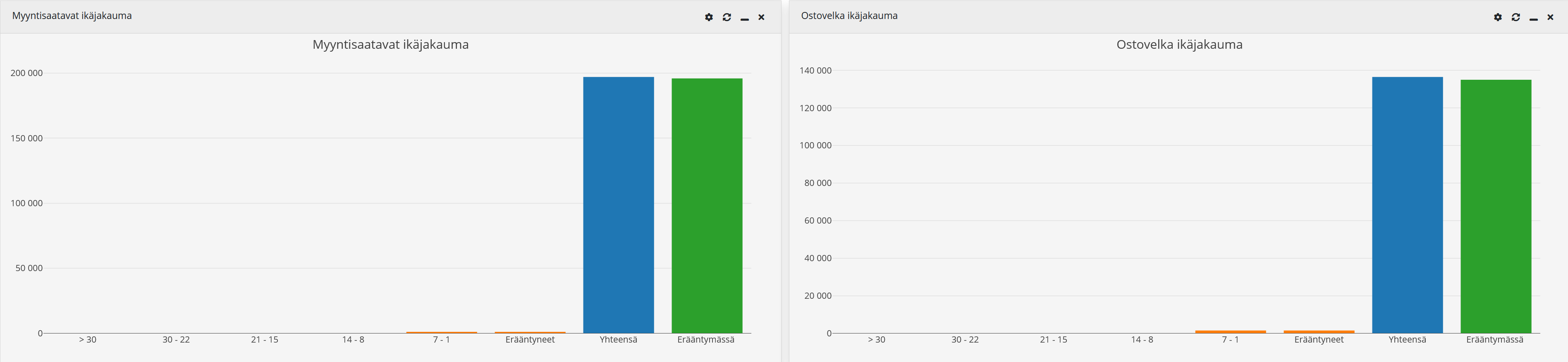1568x362 pixels.
Task: Close the Myyntisaatavat ikäjakauma panel
Action: (x=761, y=17)
